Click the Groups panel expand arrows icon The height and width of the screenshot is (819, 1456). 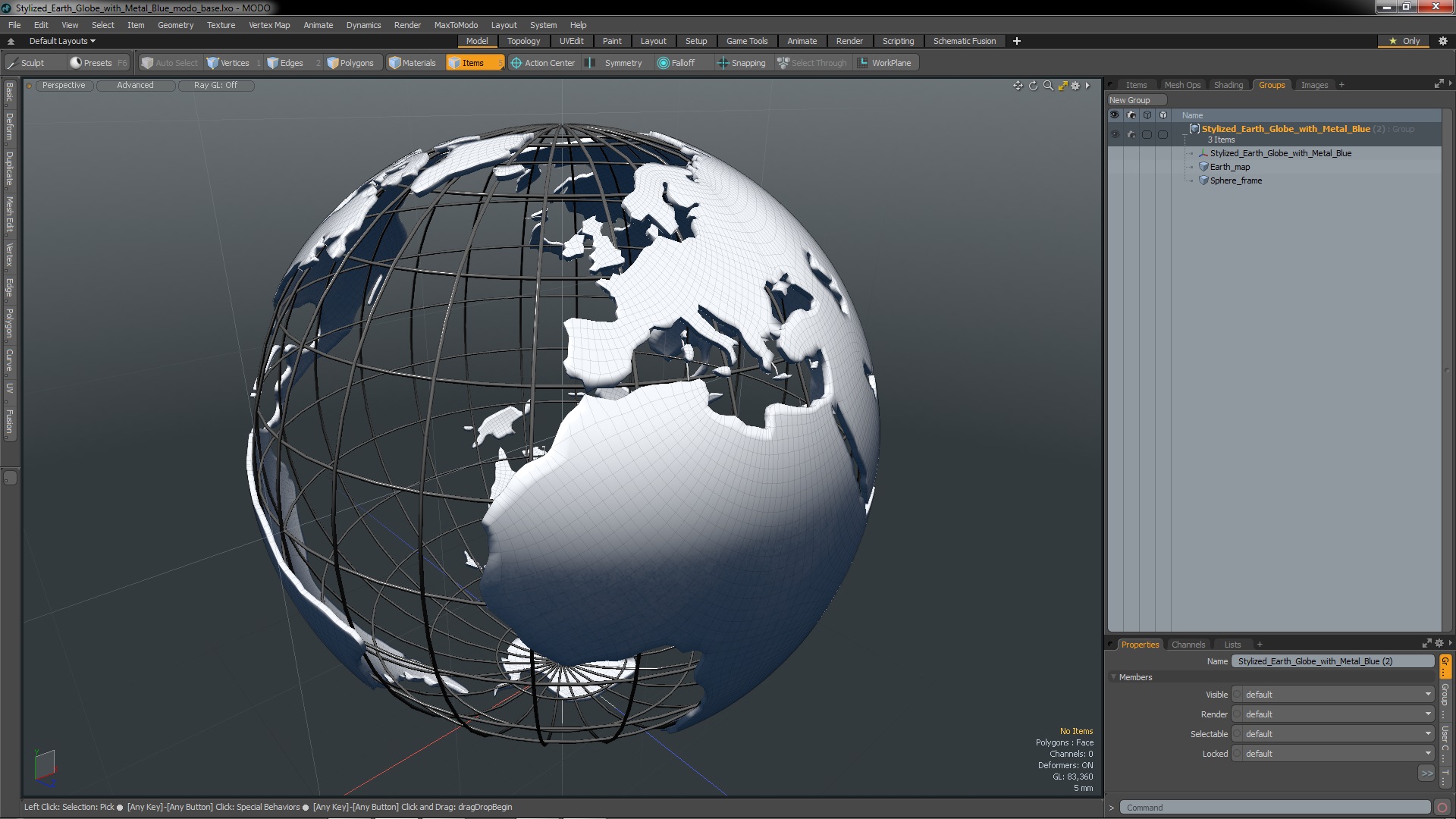(x=1439, y=84)
